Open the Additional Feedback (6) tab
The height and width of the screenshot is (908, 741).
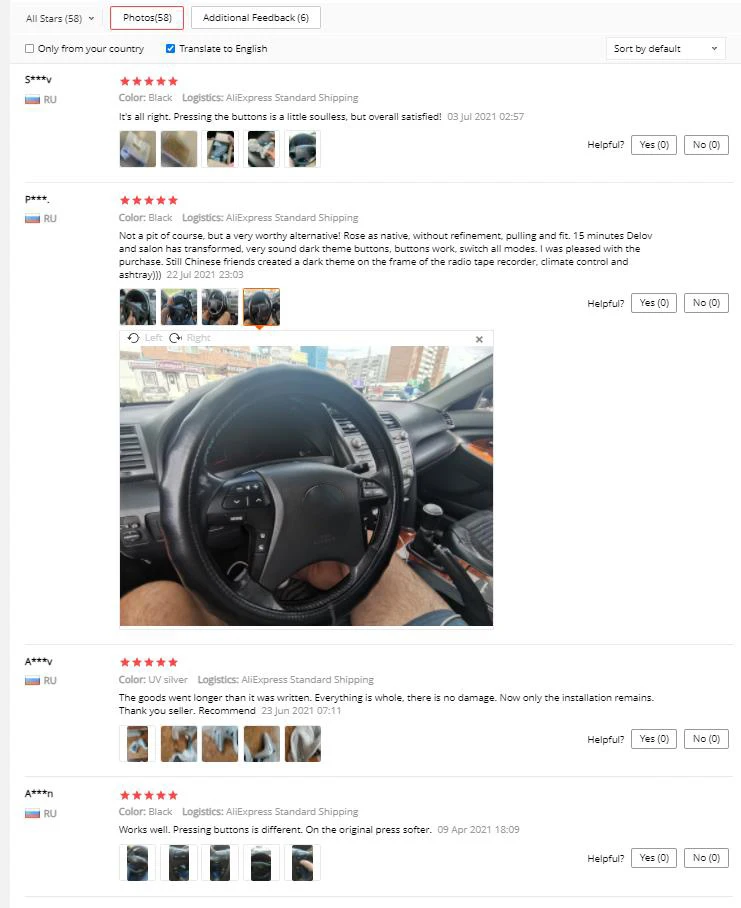tap(256, 18)
